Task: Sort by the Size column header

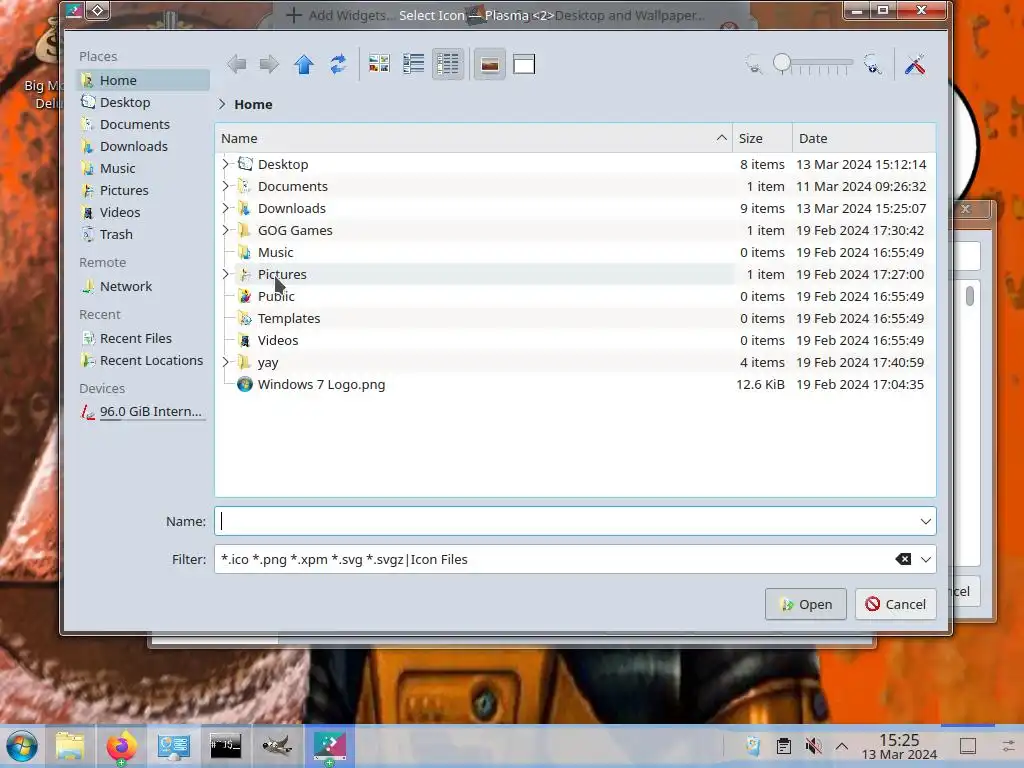Action: coord(762,138)
